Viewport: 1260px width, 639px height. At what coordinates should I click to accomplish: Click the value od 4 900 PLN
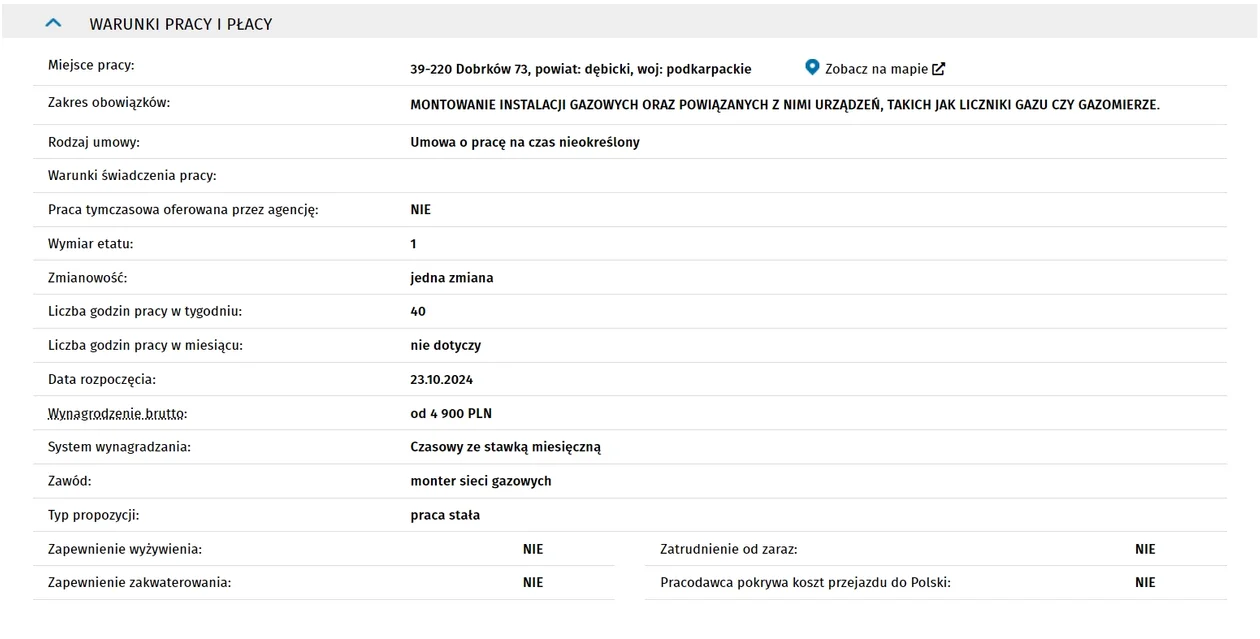[451, 413]
